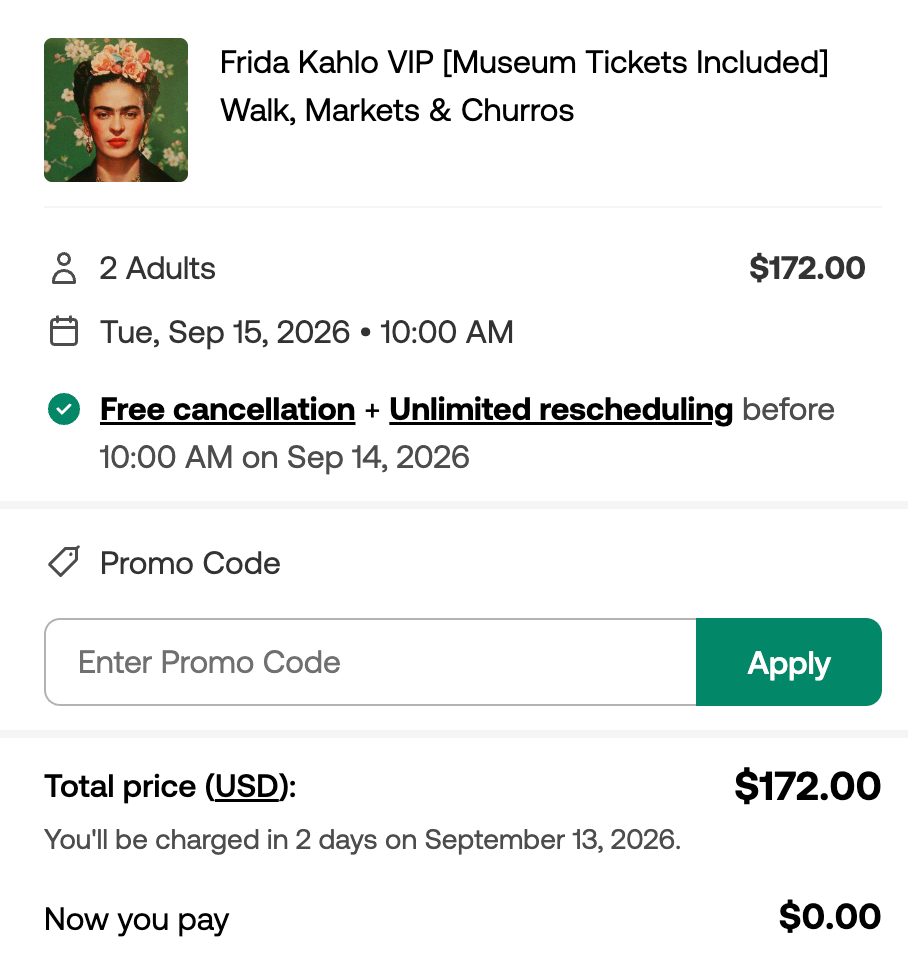Screen dimensions: 908x976
Task: Click the Tue, Sep 15, 2026 date text
Action: [225, 332]
